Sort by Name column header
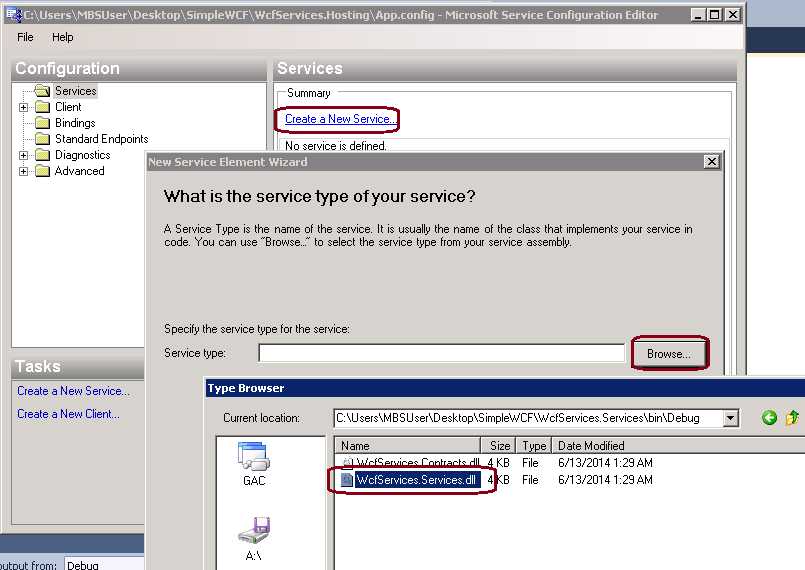This screenshot has height=570, width=805. pos(408,446)
